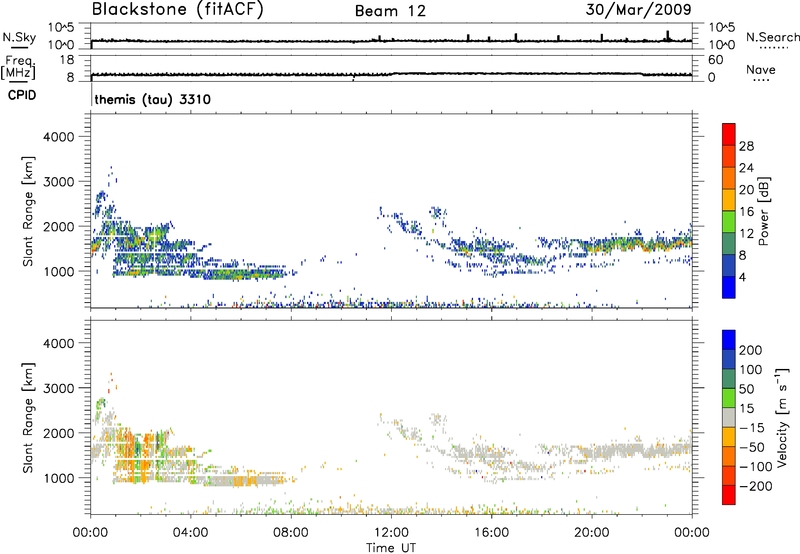Click the red swatch of the Power colorbar
800x554 pixels.
pyautogui.click(x=729, y=132)
